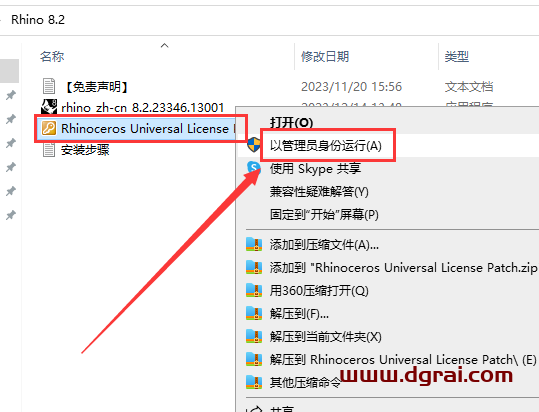Click the archive icon beside 解压到 Rhinoceros Universal License Patch\ (E)
The image size is (539, 412).
click(x=254, y=359)
